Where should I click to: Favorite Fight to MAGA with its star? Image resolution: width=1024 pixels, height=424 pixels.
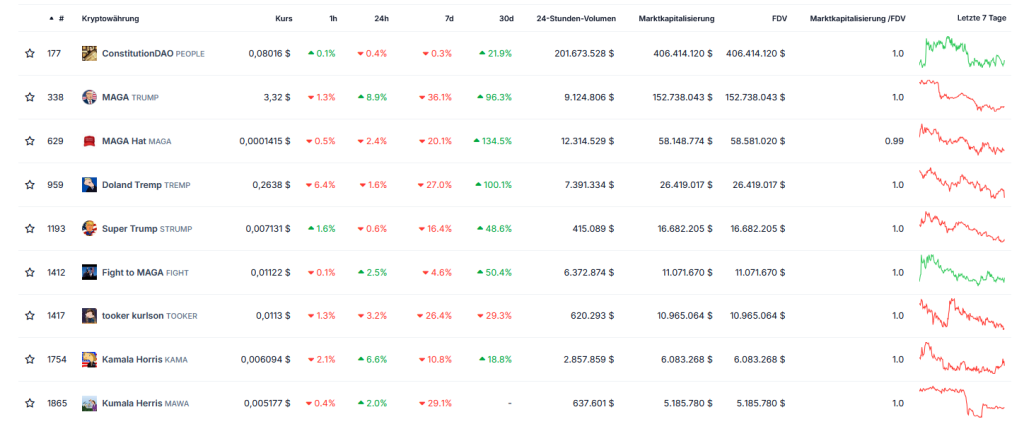point(29,272)
